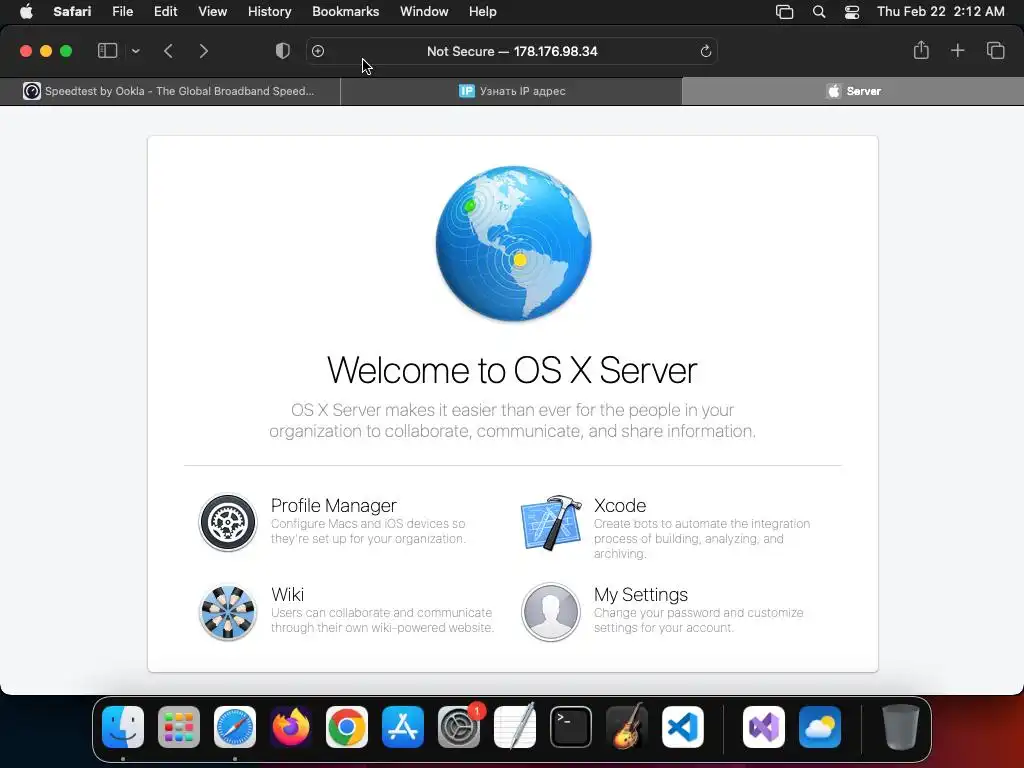The height and width of the screenshot is (768, 1024).
Task: Click the My Settings user silhouette icon
Action: point(551,612)
